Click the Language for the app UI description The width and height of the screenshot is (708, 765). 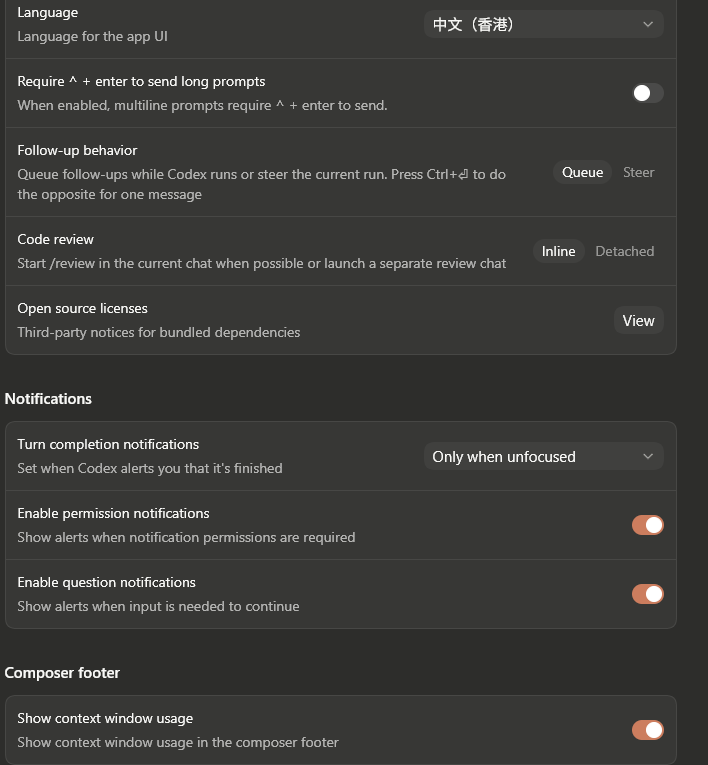(93, 37)
